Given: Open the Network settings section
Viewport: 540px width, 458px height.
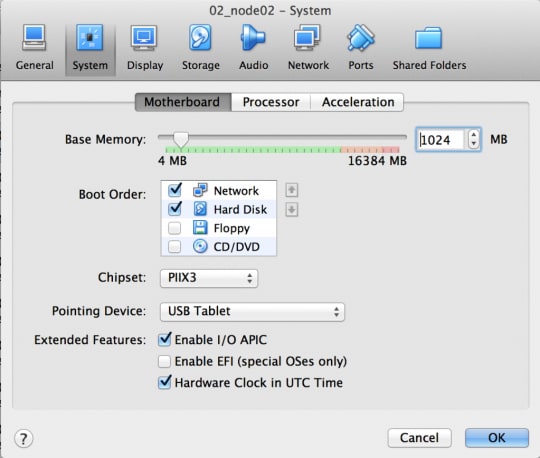Looking at the screenshot, I should pos(308,48).
